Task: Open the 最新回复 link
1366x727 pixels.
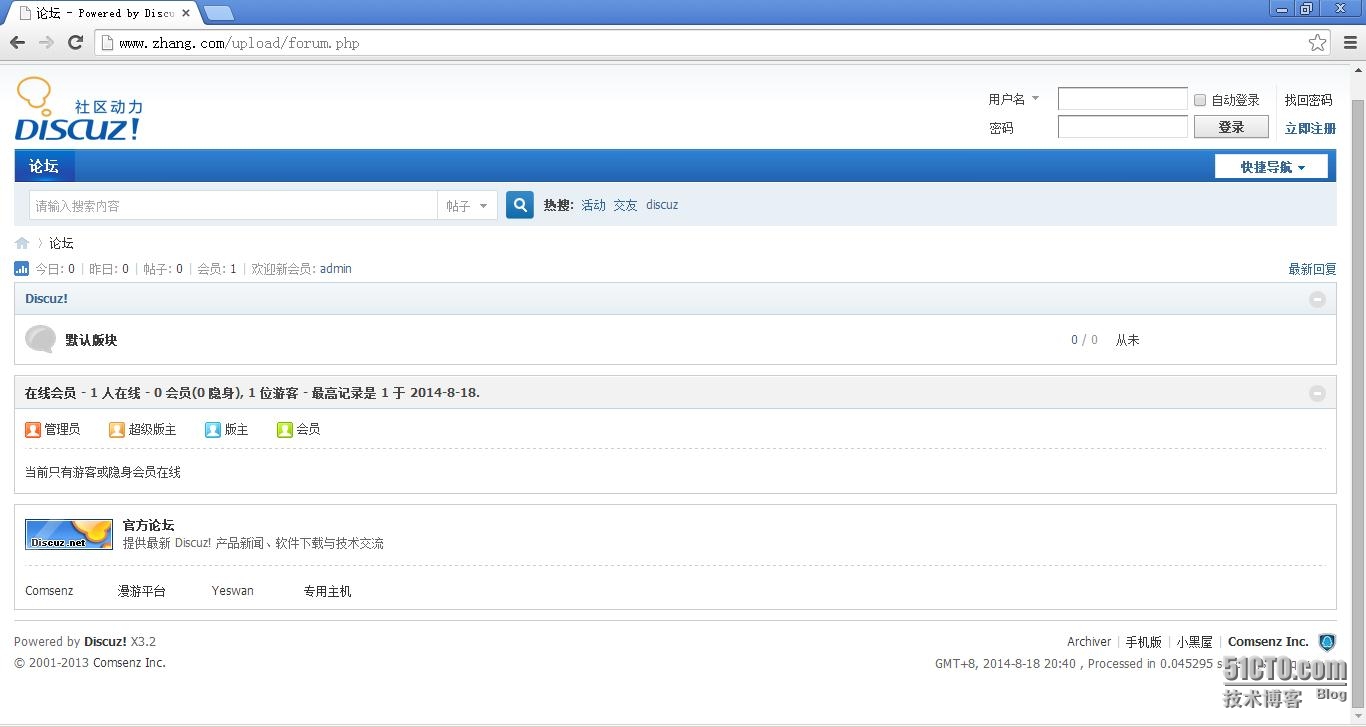Action: [1312, 269]
